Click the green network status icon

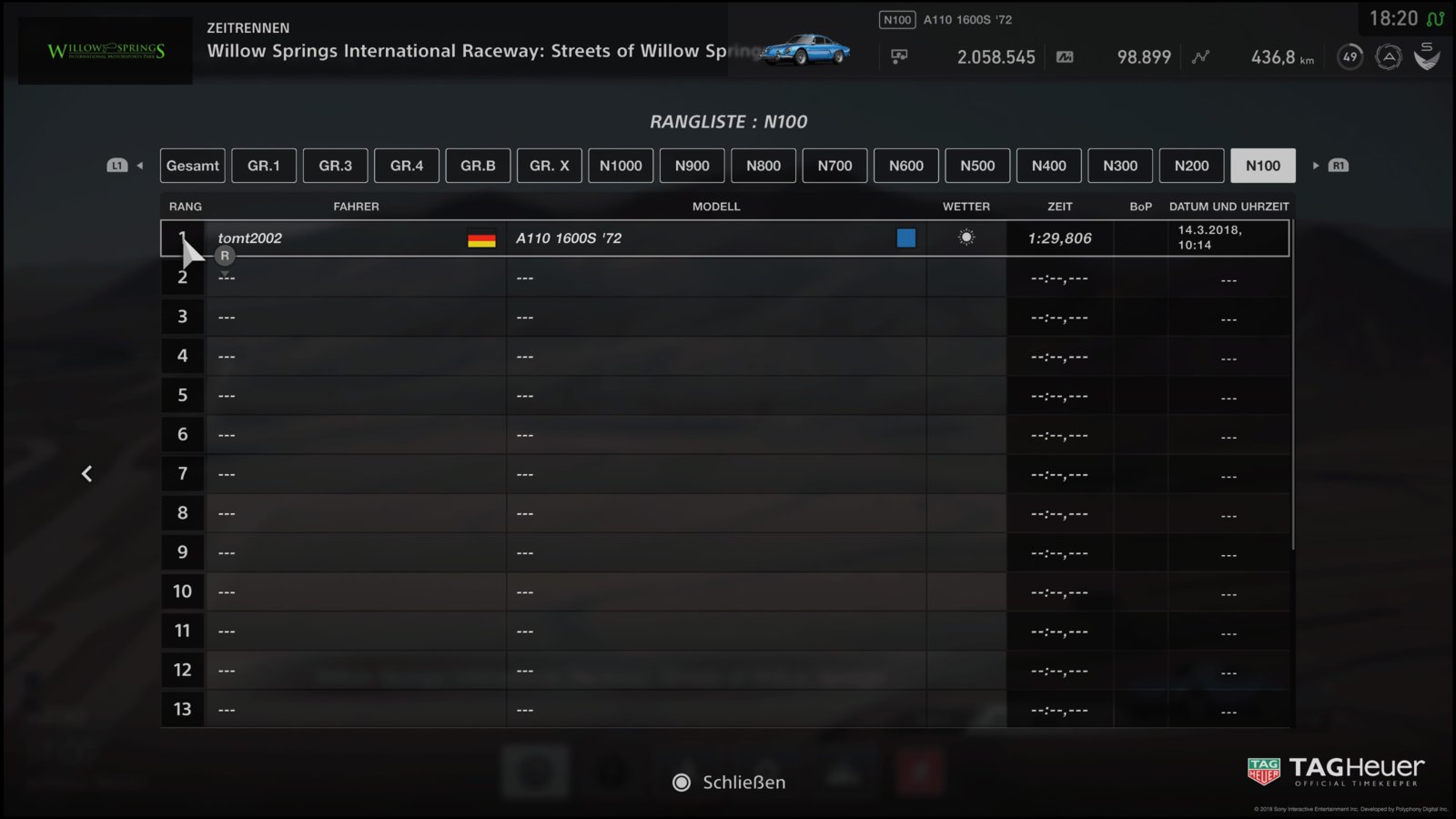1436,19
